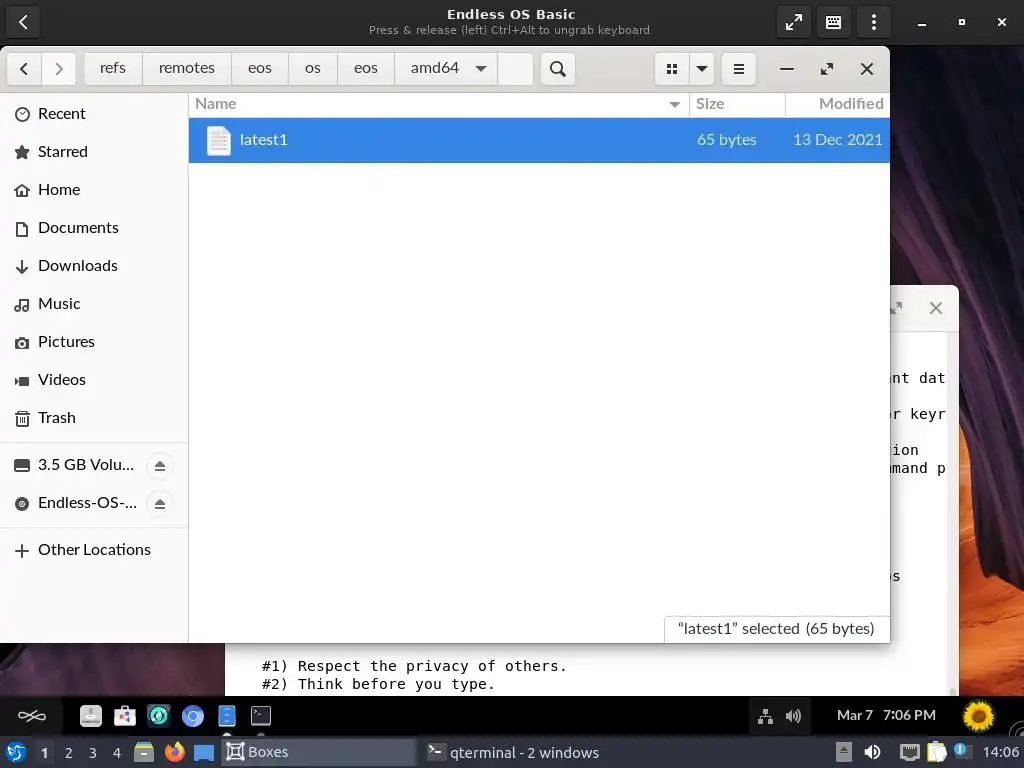
Task: Sort files by the Name column
Action: coord(439,104)
